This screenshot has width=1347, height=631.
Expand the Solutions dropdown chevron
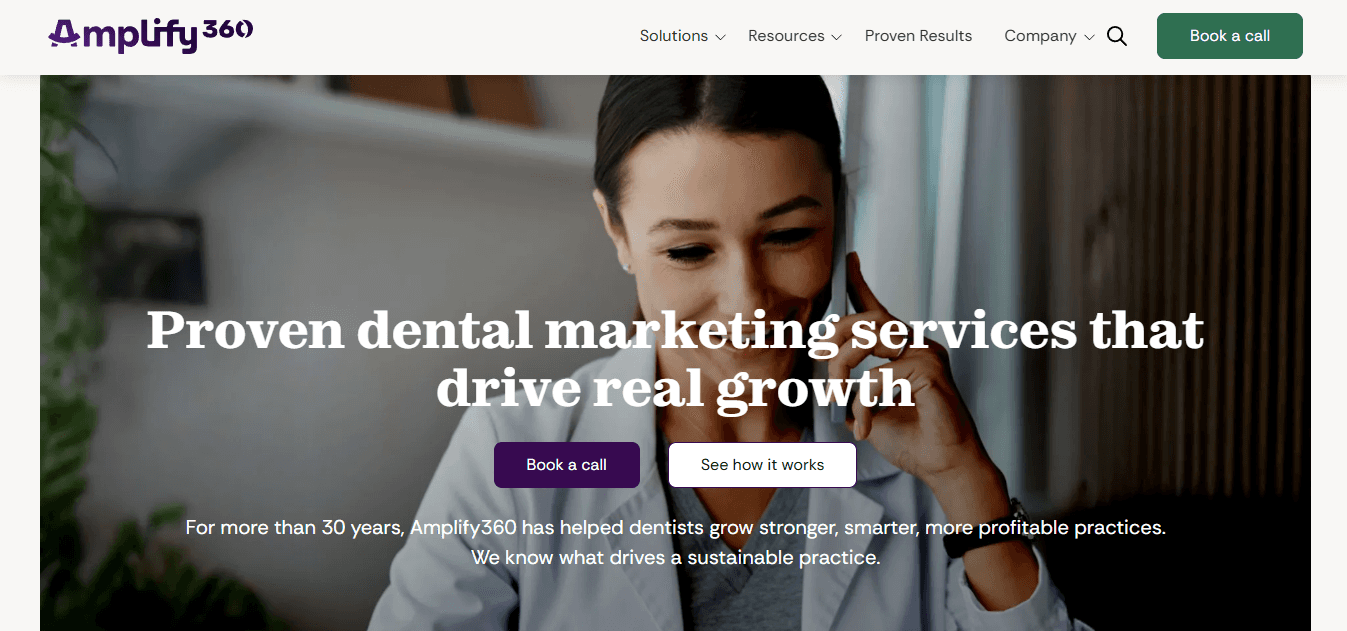point(720,37)
